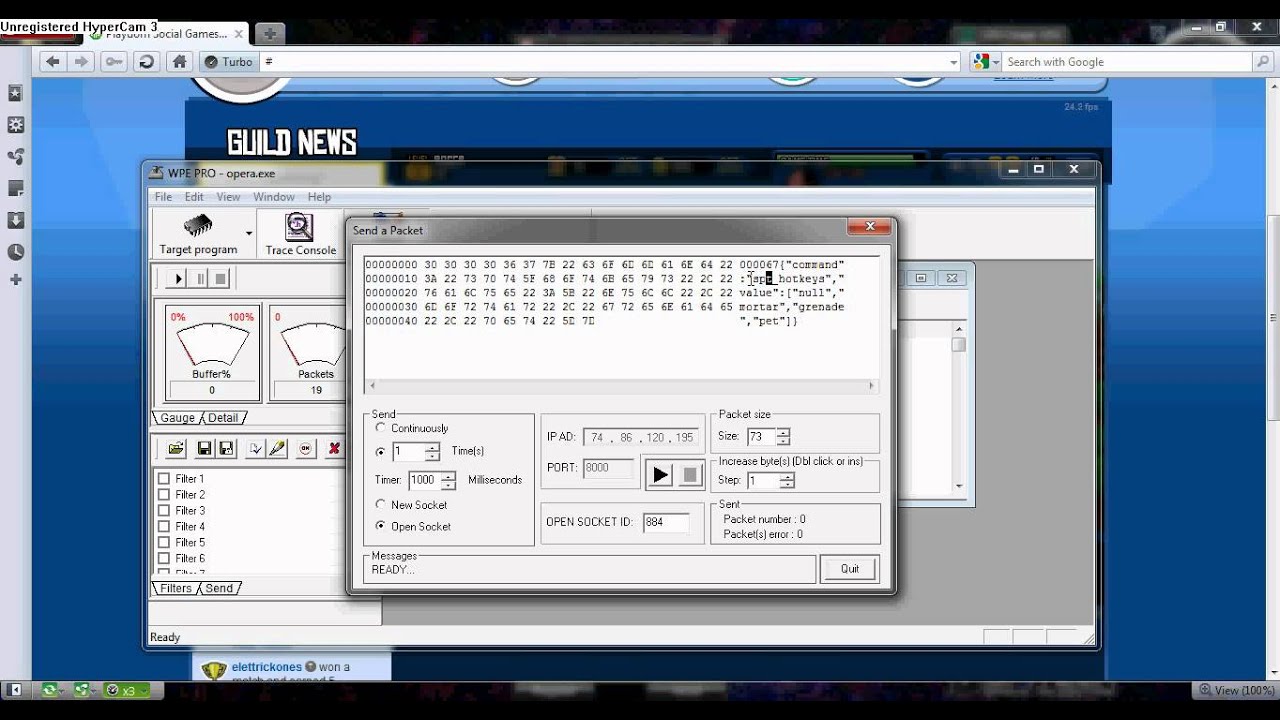This screenshot has height=720, width=1280.
Task: Select the Continuously radio button
Action: (380, 428)
